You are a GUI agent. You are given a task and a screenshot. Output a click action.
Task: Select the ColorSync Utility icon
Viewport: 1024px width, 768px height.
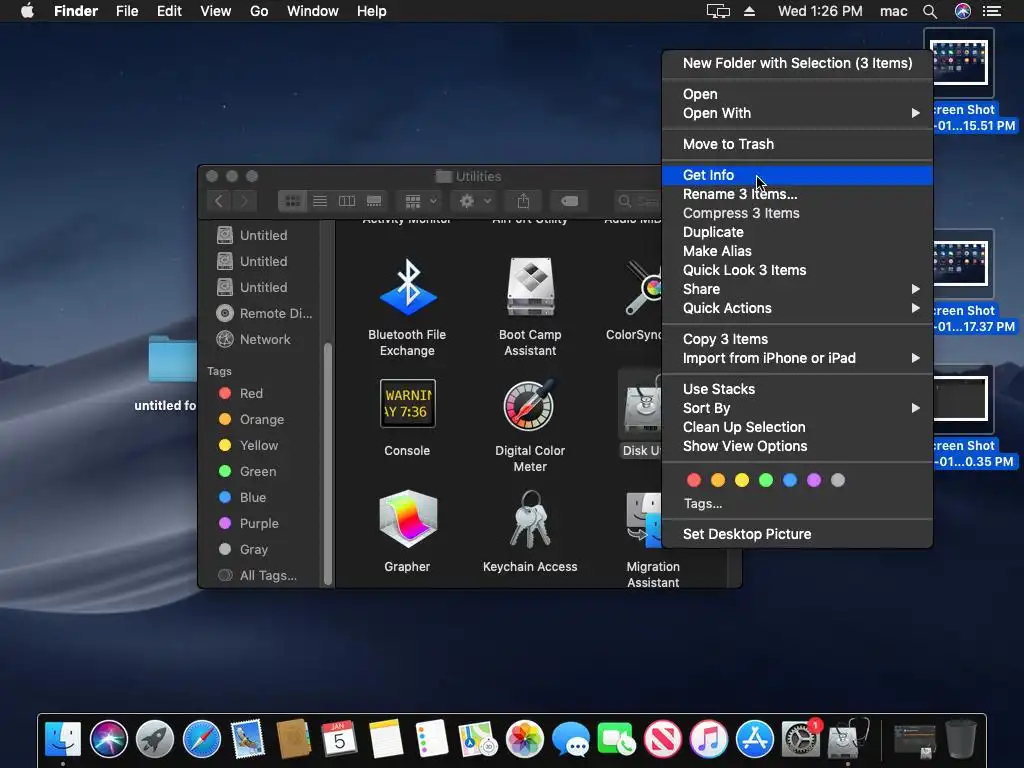643,287
